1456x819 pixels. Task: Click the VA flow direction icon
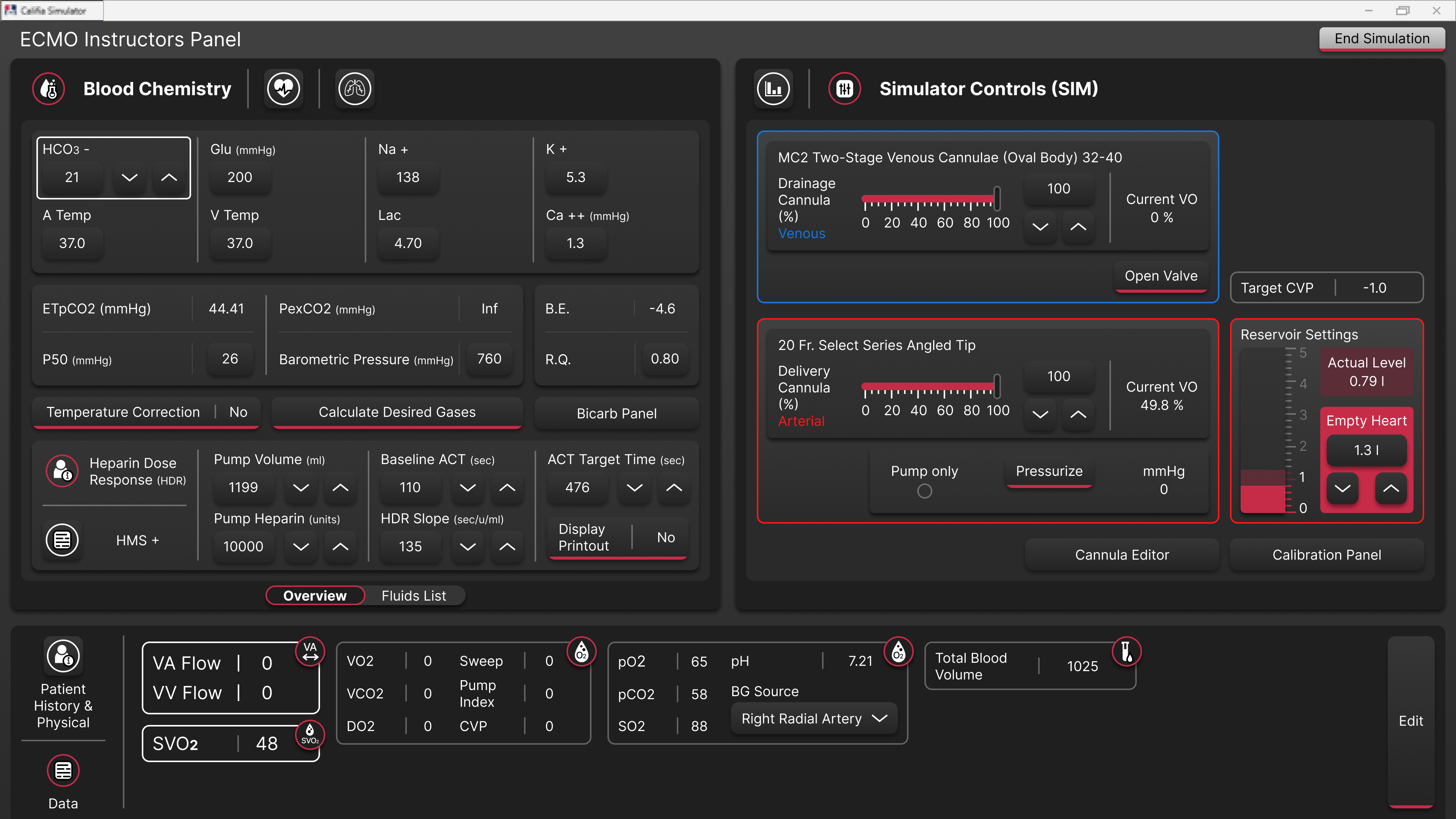pos(310,652)
